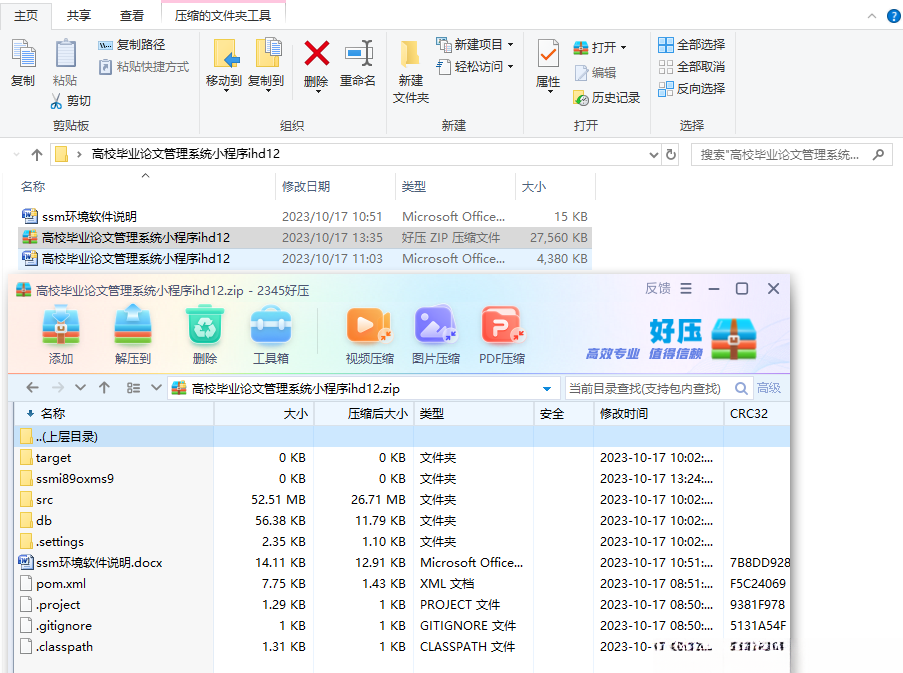The image size is (903, 673).
Task: Click Select all (全部选择)
Action: (x=692, y=45)
